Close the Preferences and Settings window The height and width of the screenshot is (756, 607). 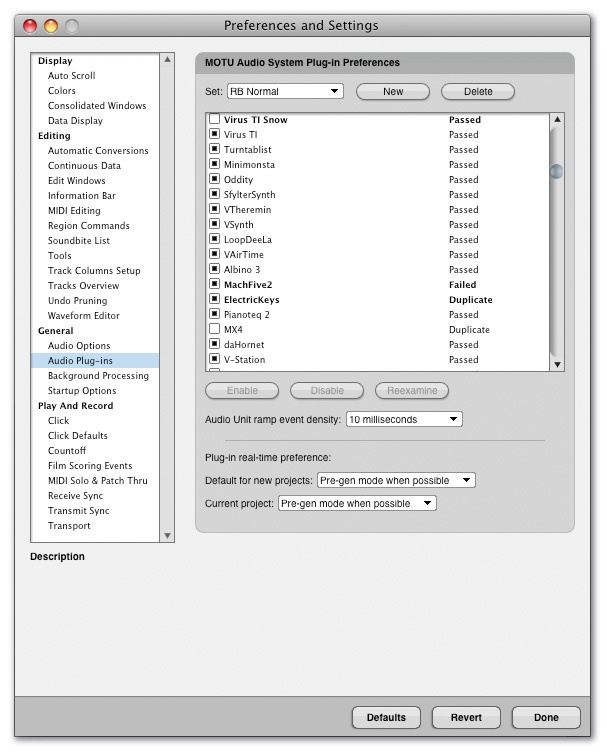(30, 26)
